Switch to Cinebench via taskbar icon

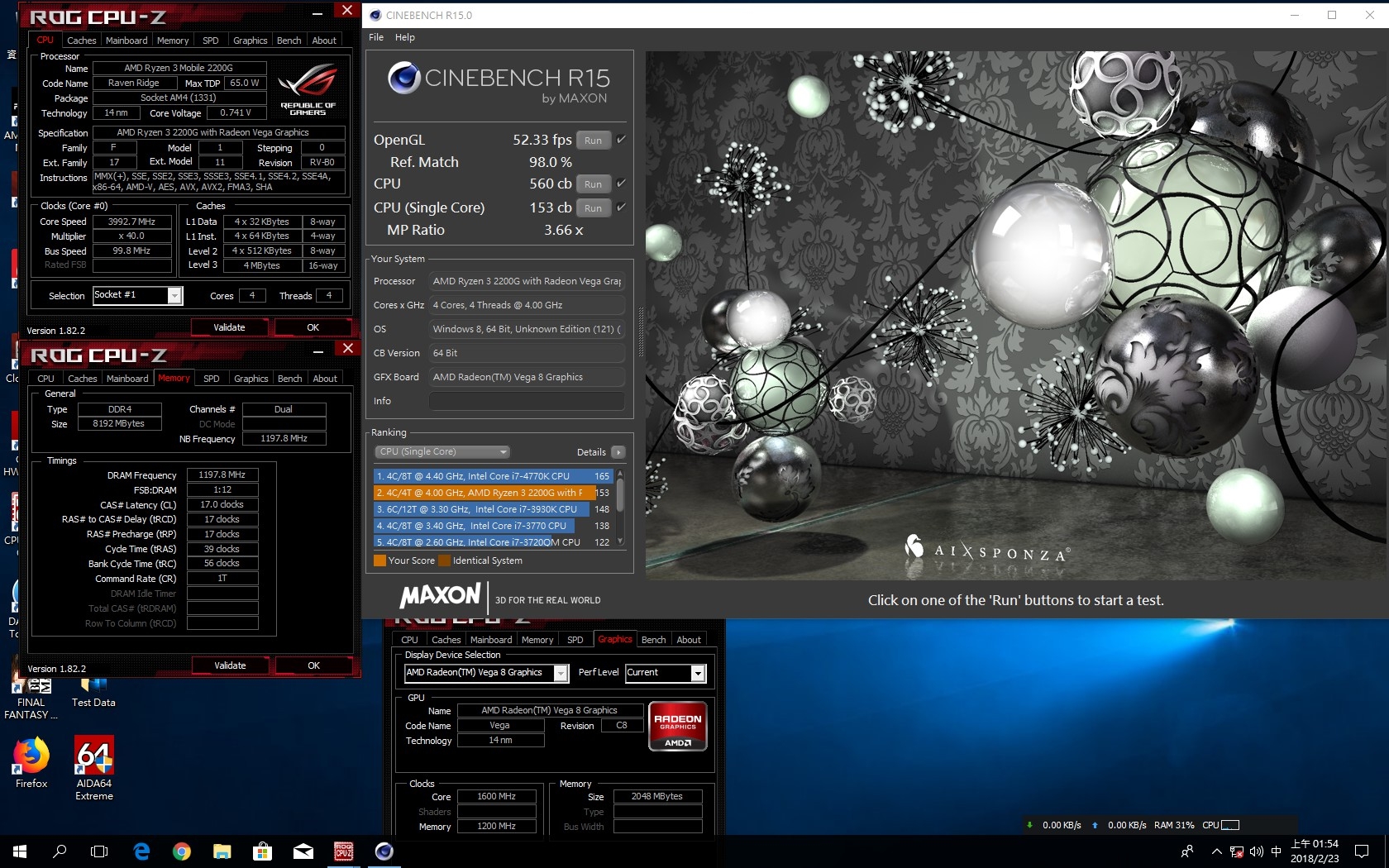384,851
